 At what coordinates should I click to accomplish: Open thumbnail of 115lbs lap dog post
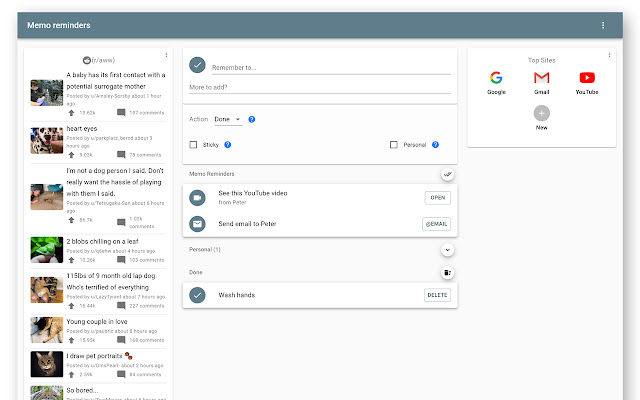(x=47, y=290)
